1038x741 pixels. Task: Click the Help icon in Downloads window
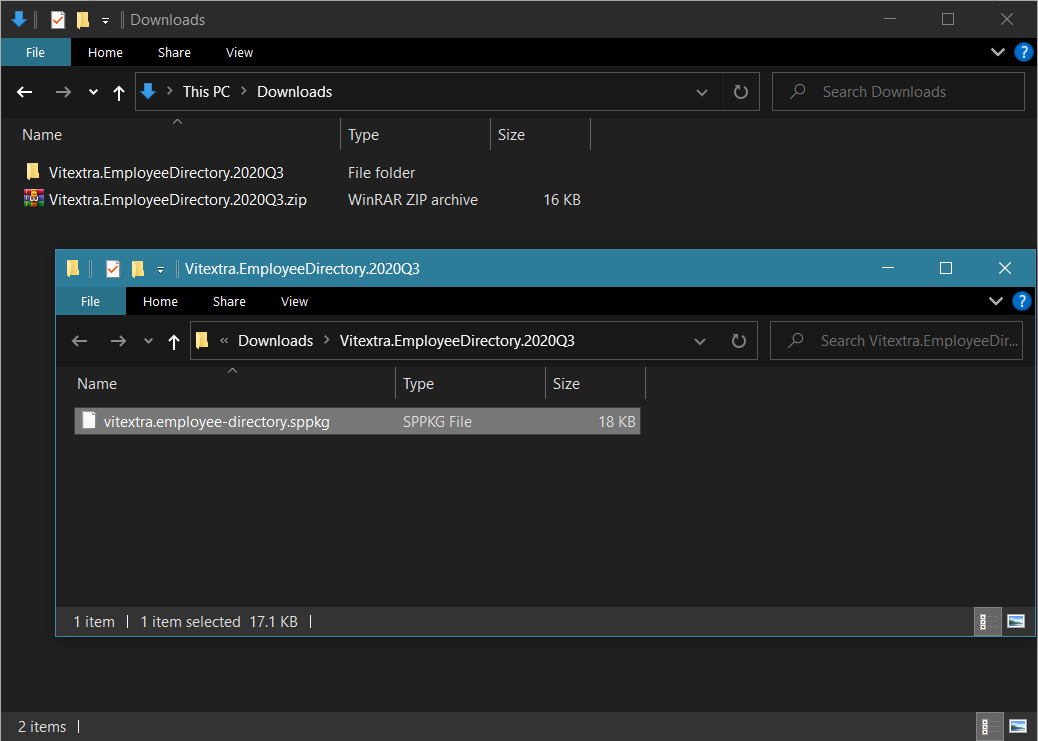click(x=1023, y=52)
